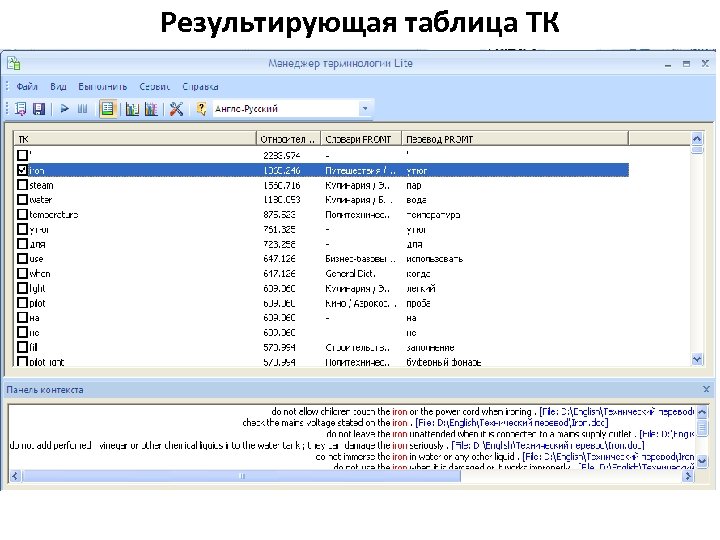Sort by Перевод PROMT column header
This screenshot has width=720, height=540.
[515, 139]
